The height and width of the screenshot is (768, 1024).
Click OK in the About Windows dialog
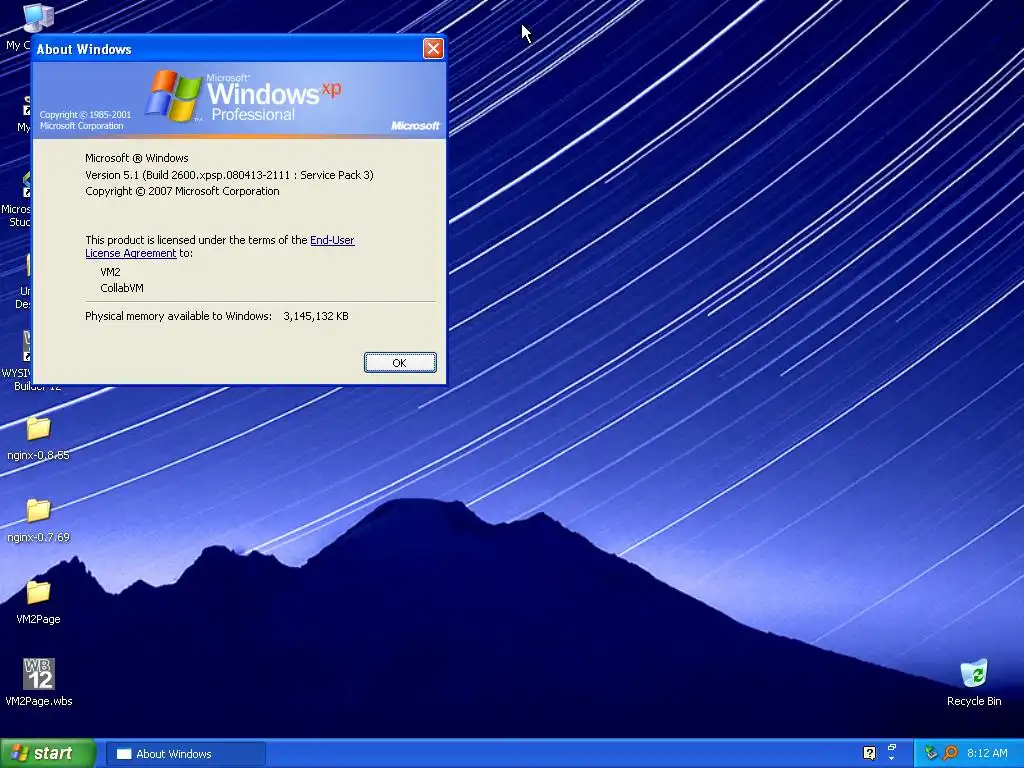(400, 362)
